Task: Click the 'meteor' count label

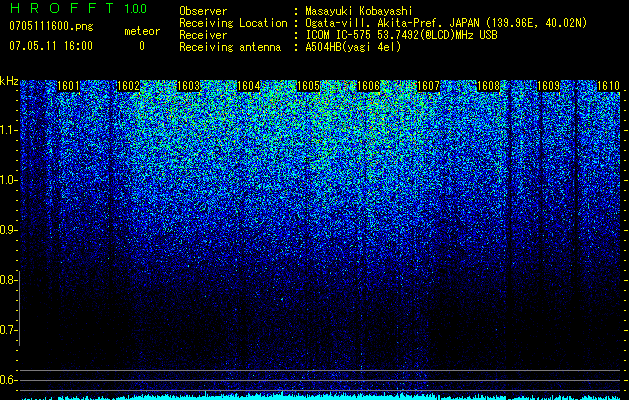Action: coord(142,31)
